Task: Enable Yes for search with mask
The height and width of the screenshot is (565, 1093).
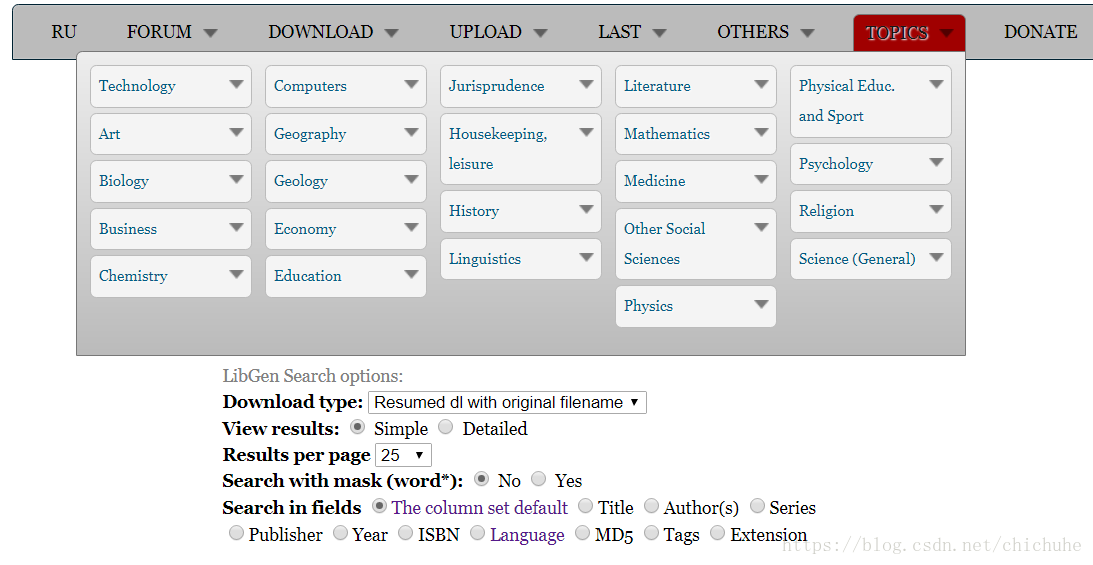Action: coord(538,479)
